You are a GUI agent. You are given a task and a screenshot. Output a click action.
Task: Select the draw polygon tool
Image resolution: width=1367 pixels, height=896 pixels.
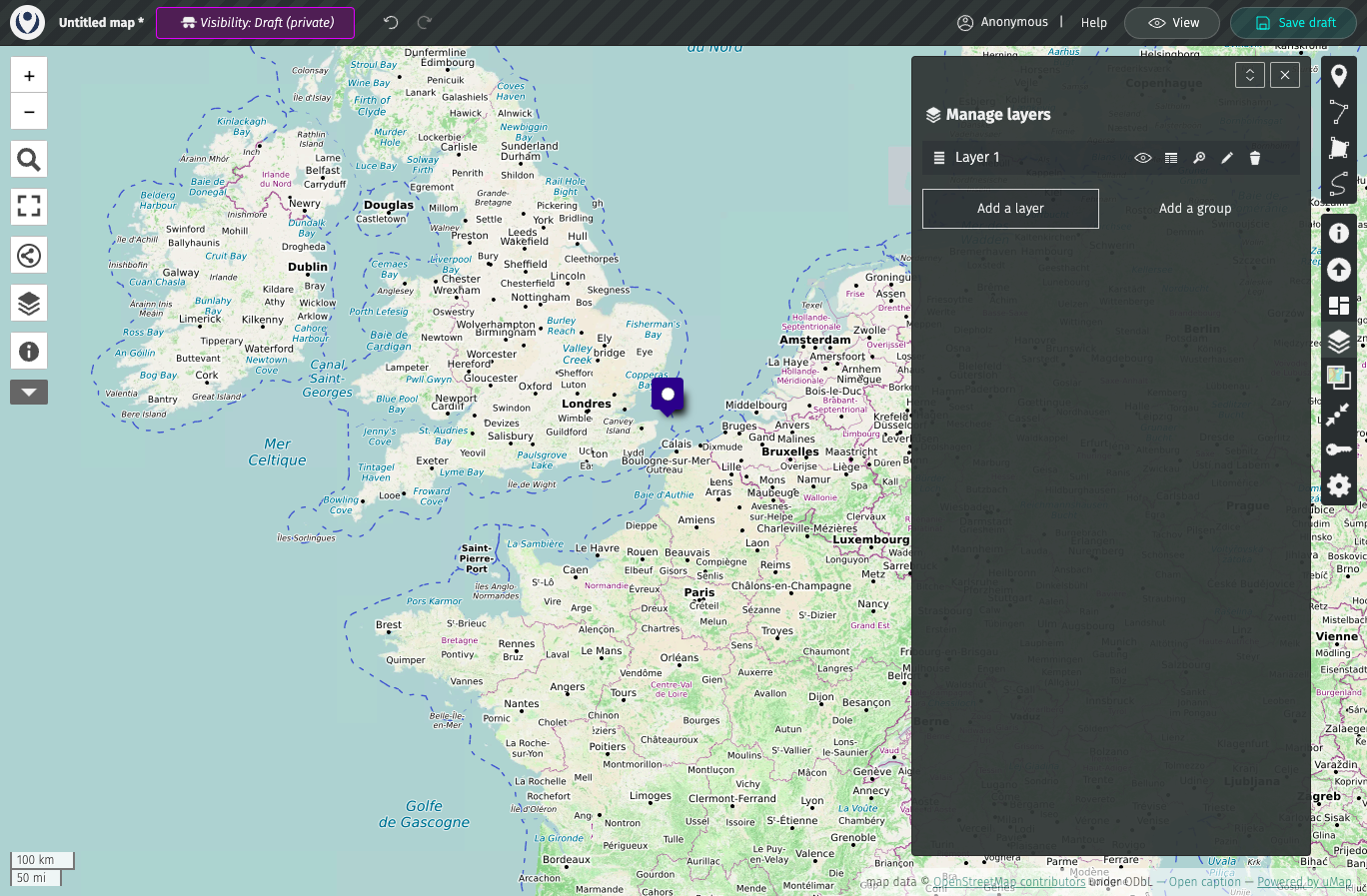pos(1339,149)
